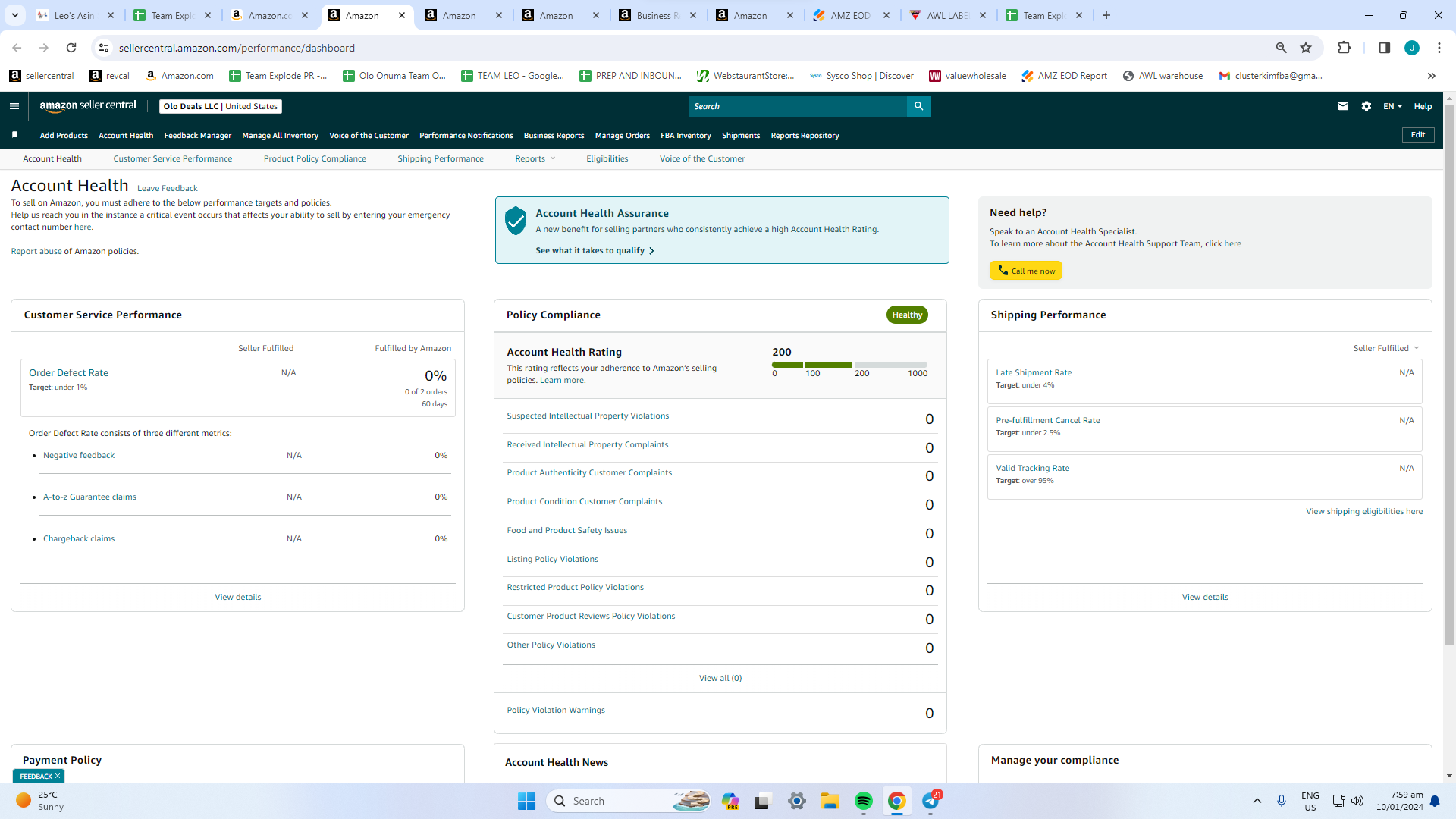Open the Olo Deals LLC marketplace switcher
The width and height of the screenshot is (1456, 819).
[221, 106]
